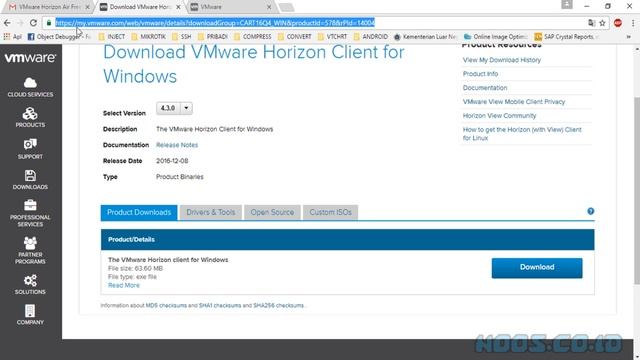
Task: Open SHA256 checksums link
Action: tap(278, 305)
